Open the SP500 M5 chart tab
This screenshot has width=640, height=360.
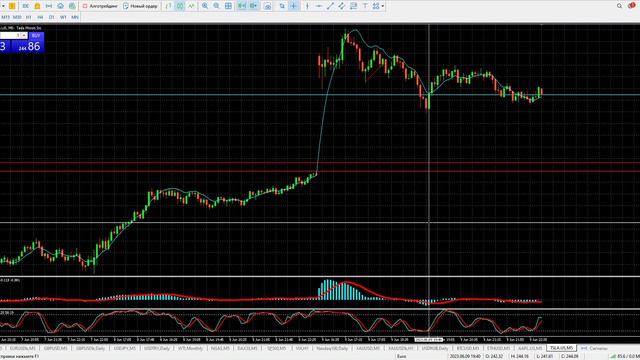tap(277, 348)
